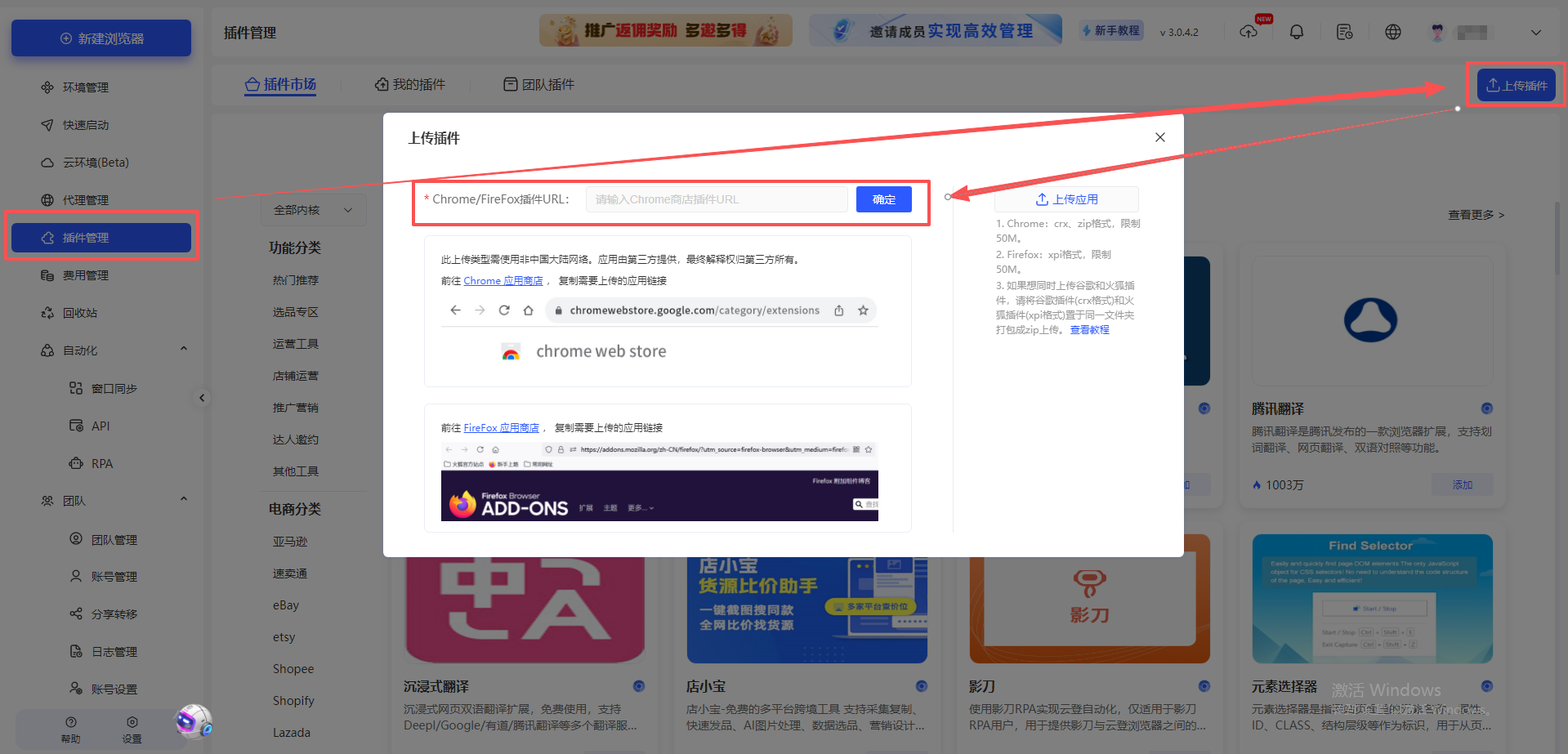Open 设置 via the gear icon
The height and width of the screenshot is (754, 1568).
pos(132,722)
